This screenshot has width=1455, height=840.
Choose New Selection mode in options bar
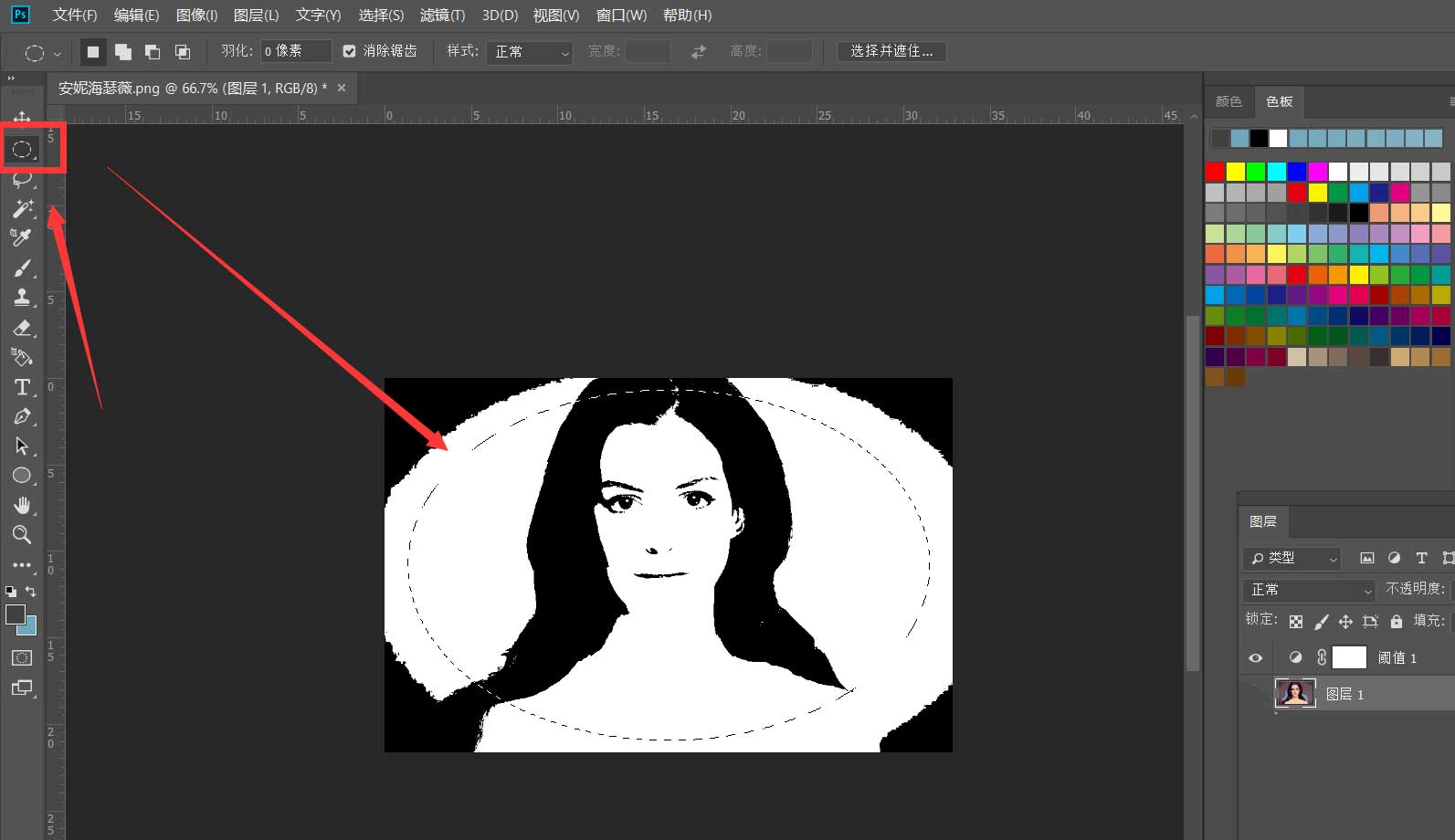pos(92,52)
